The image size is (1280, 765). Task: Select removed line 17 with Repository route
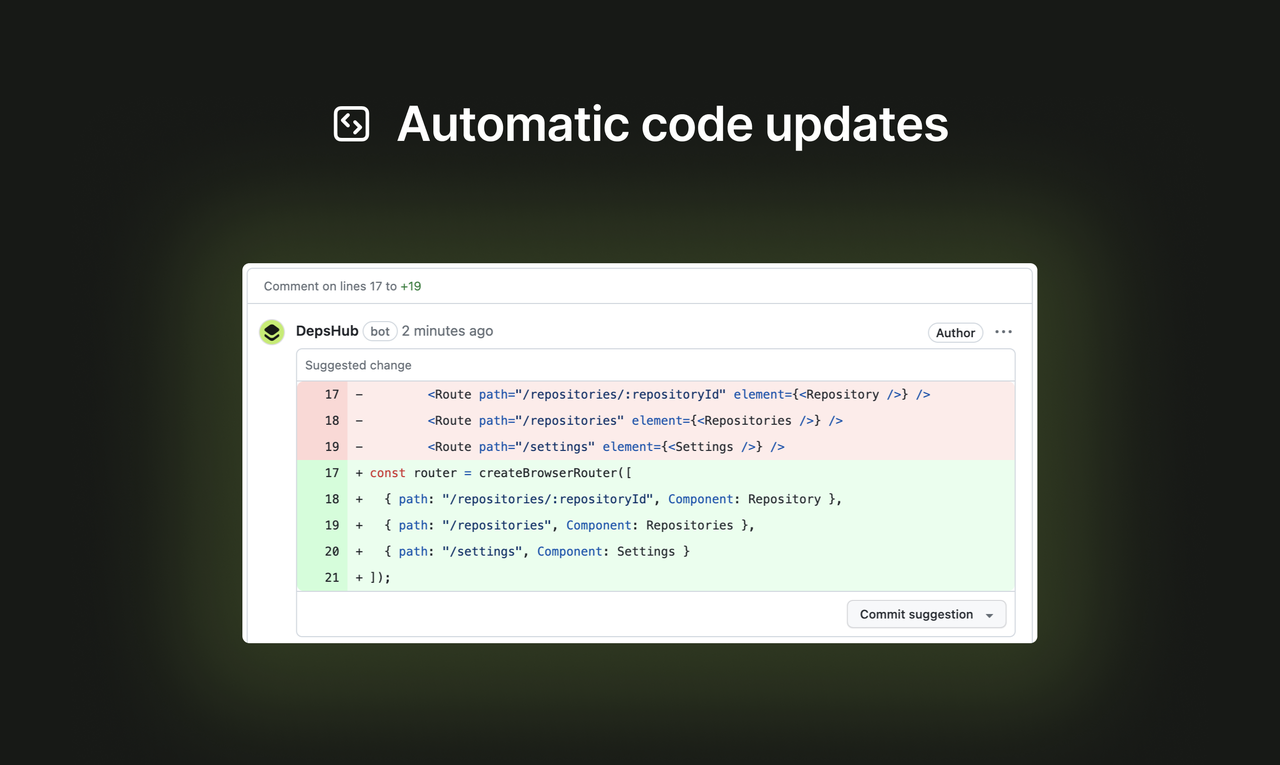click(x=656, y=395)
